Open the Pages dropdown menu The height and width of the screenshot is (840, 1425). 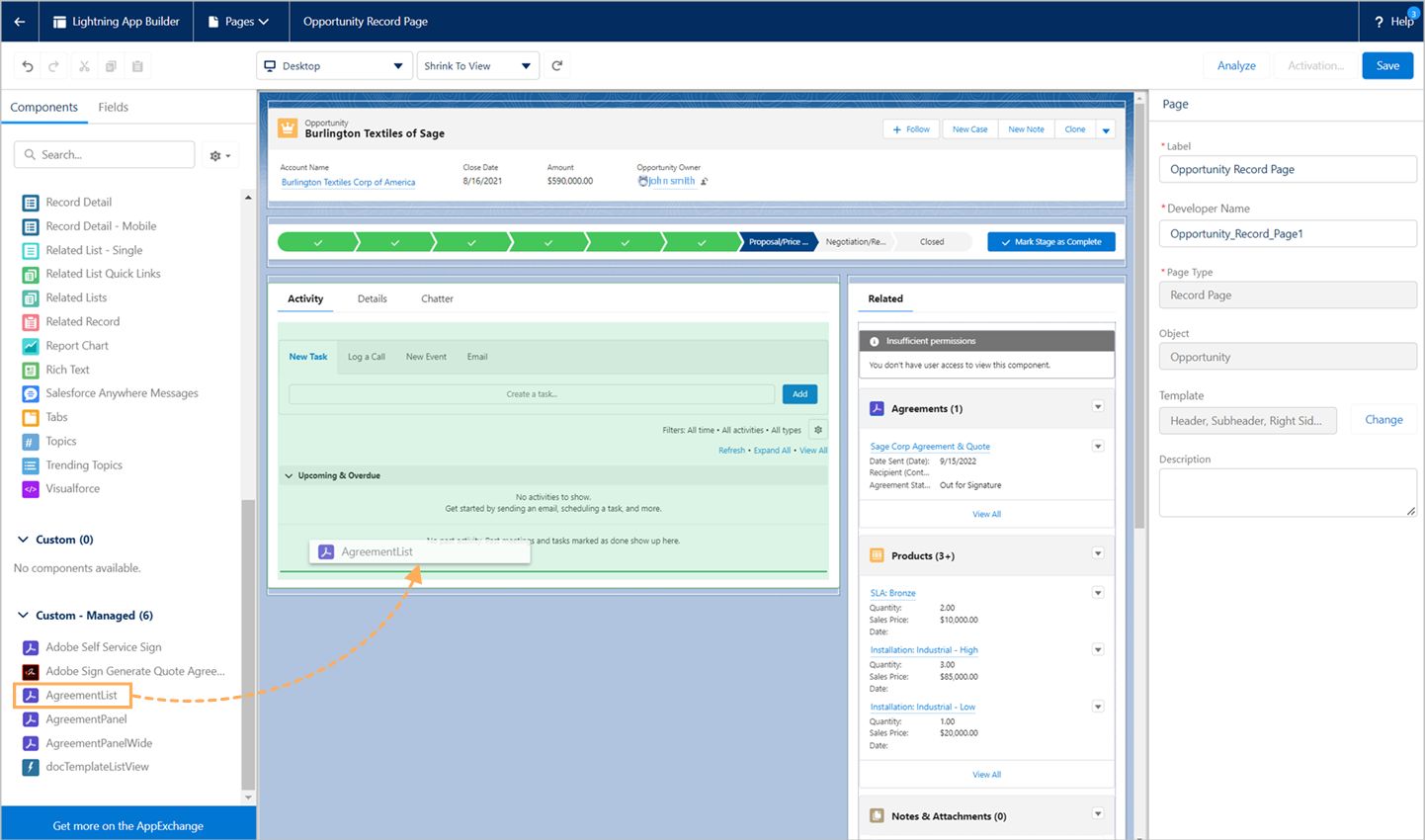point(239,21)
